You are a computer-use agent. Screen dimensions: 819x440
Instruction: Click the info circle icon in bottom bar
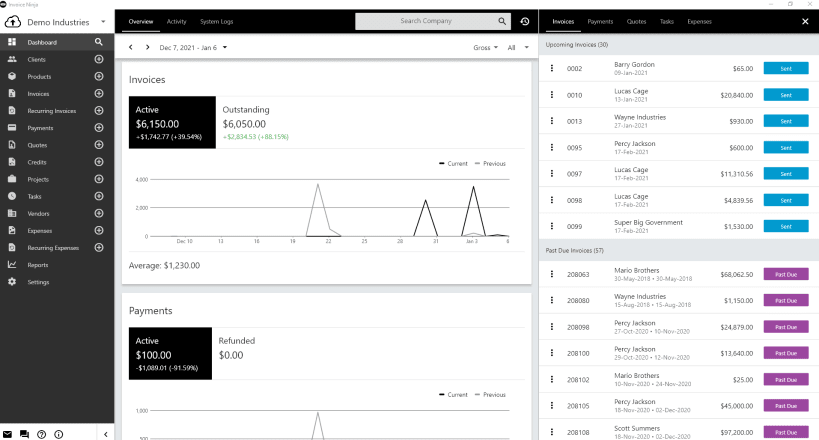pyautogui.click(x=58, y=434)
